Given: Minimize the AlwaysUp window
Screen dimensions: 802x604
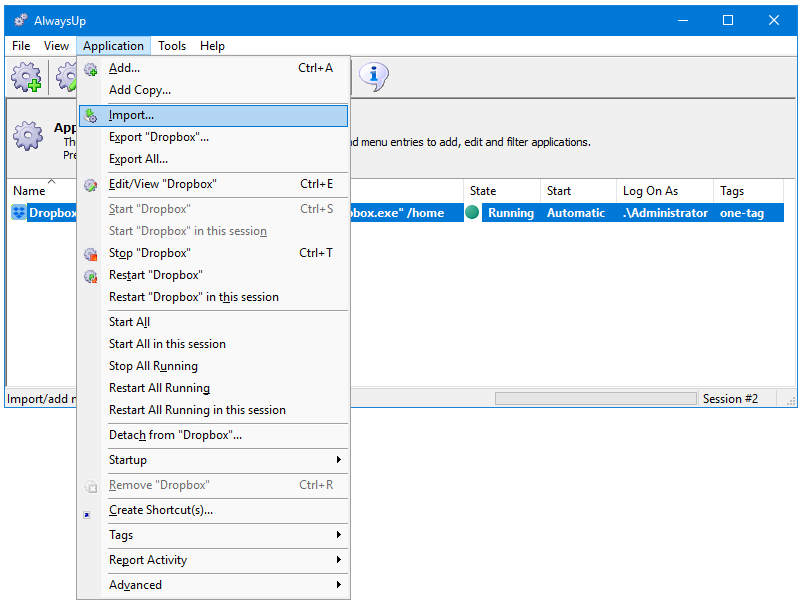Looking at the screenshot, I should pyautogui.click(x=682, y=20).
